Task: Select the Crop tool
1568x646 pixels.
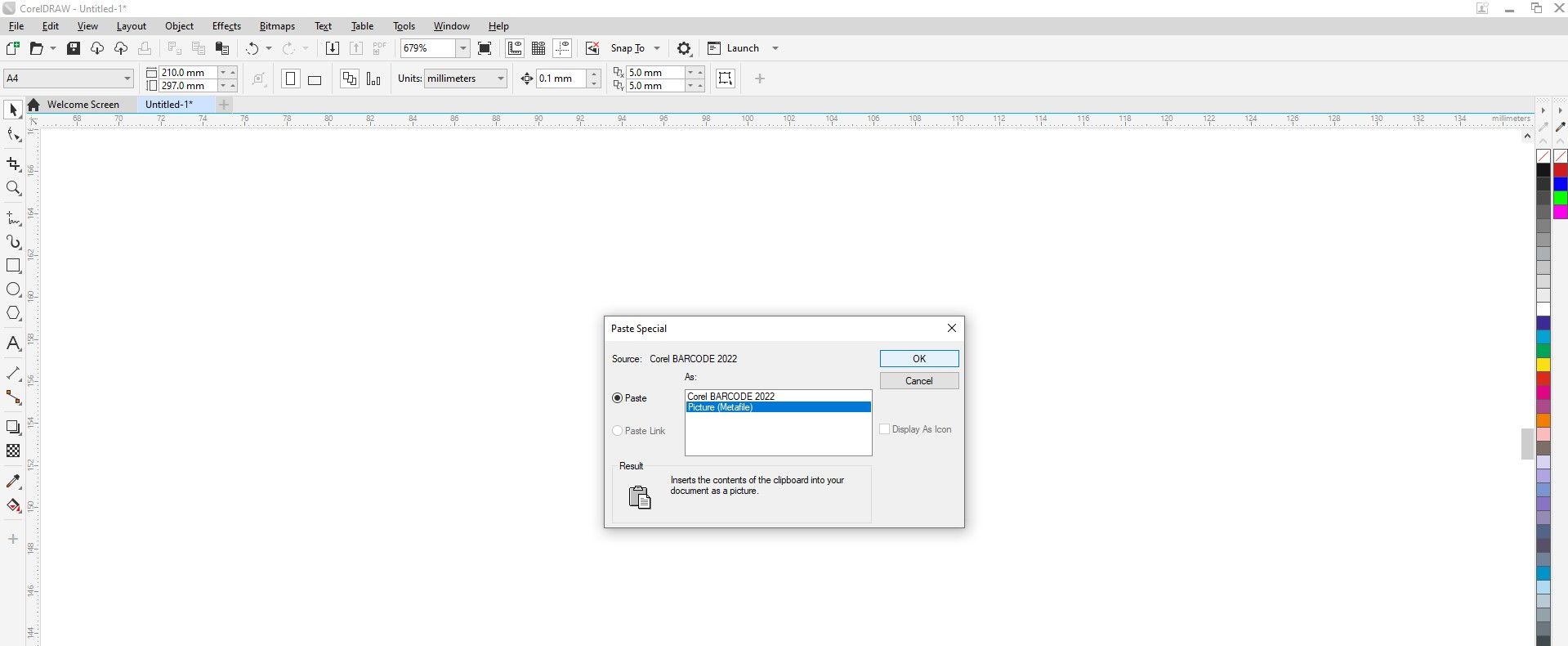Action: pos(13,164)
